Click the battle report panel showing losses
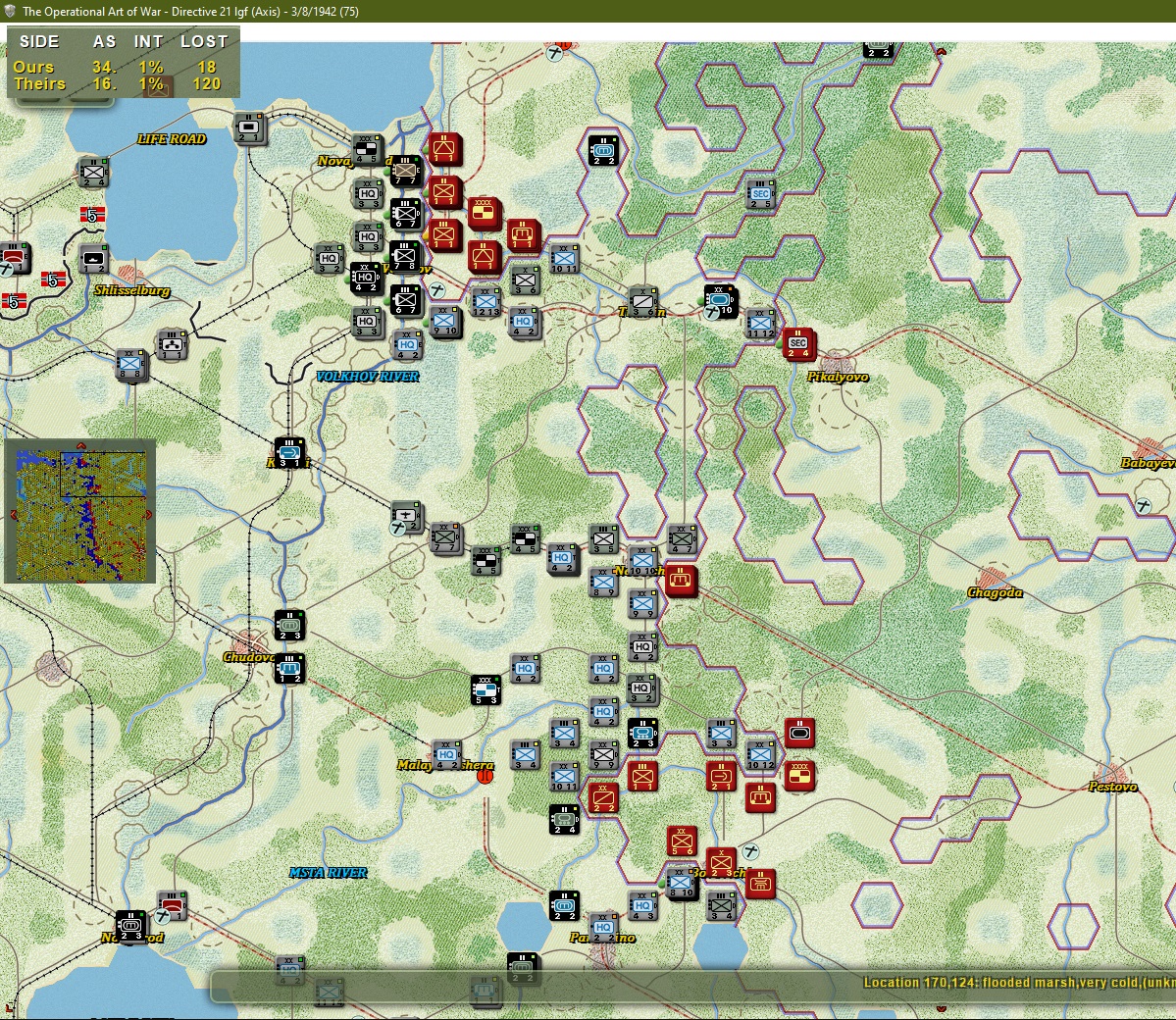Image resolution: width=1176 pixels, height=1020 pixels. [124, 62]
